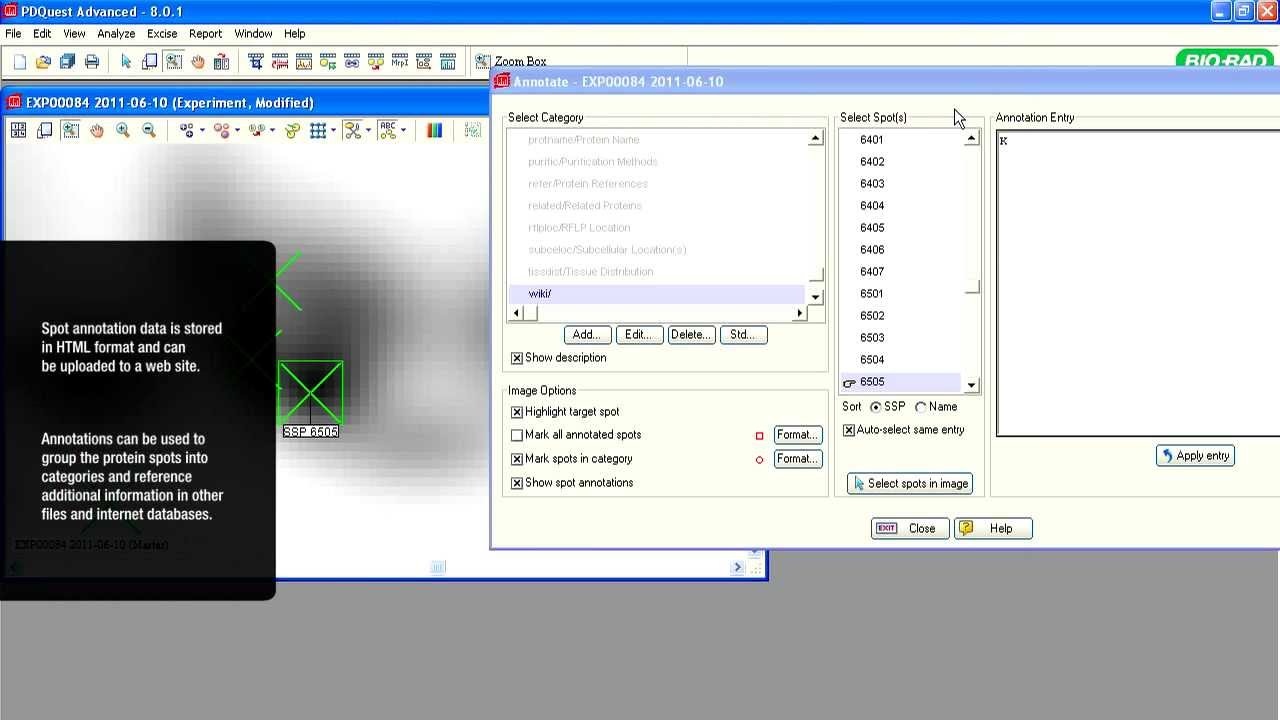The height and width of the screenshot is (720, 1280).
Task: Click the link/chain toolbar icon
Action: tap(352, 61)
